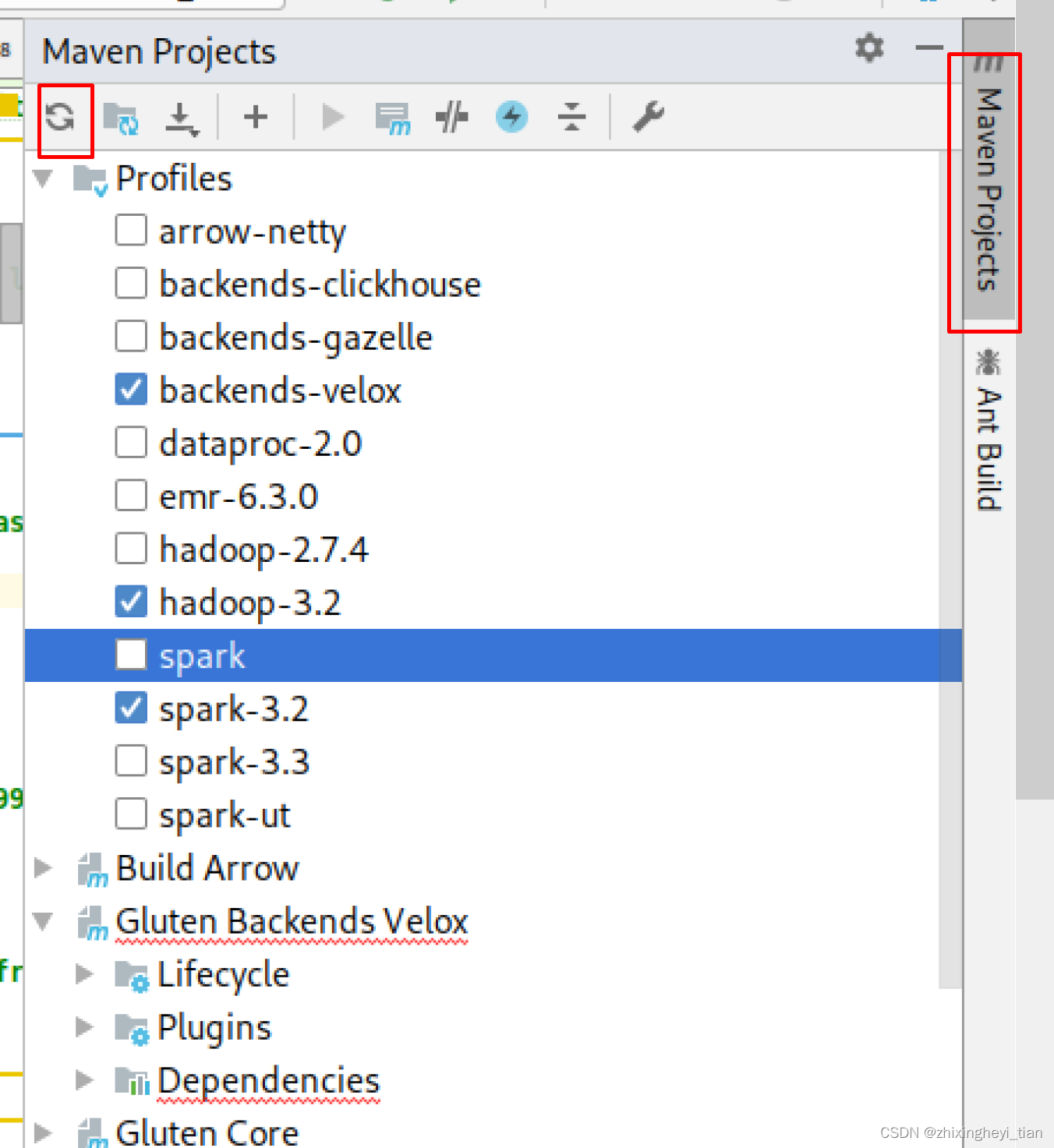The width and height of the screenshot is (1054, 1148).
Task: Click the Build Arrow module icon
Action: (93, 870)
